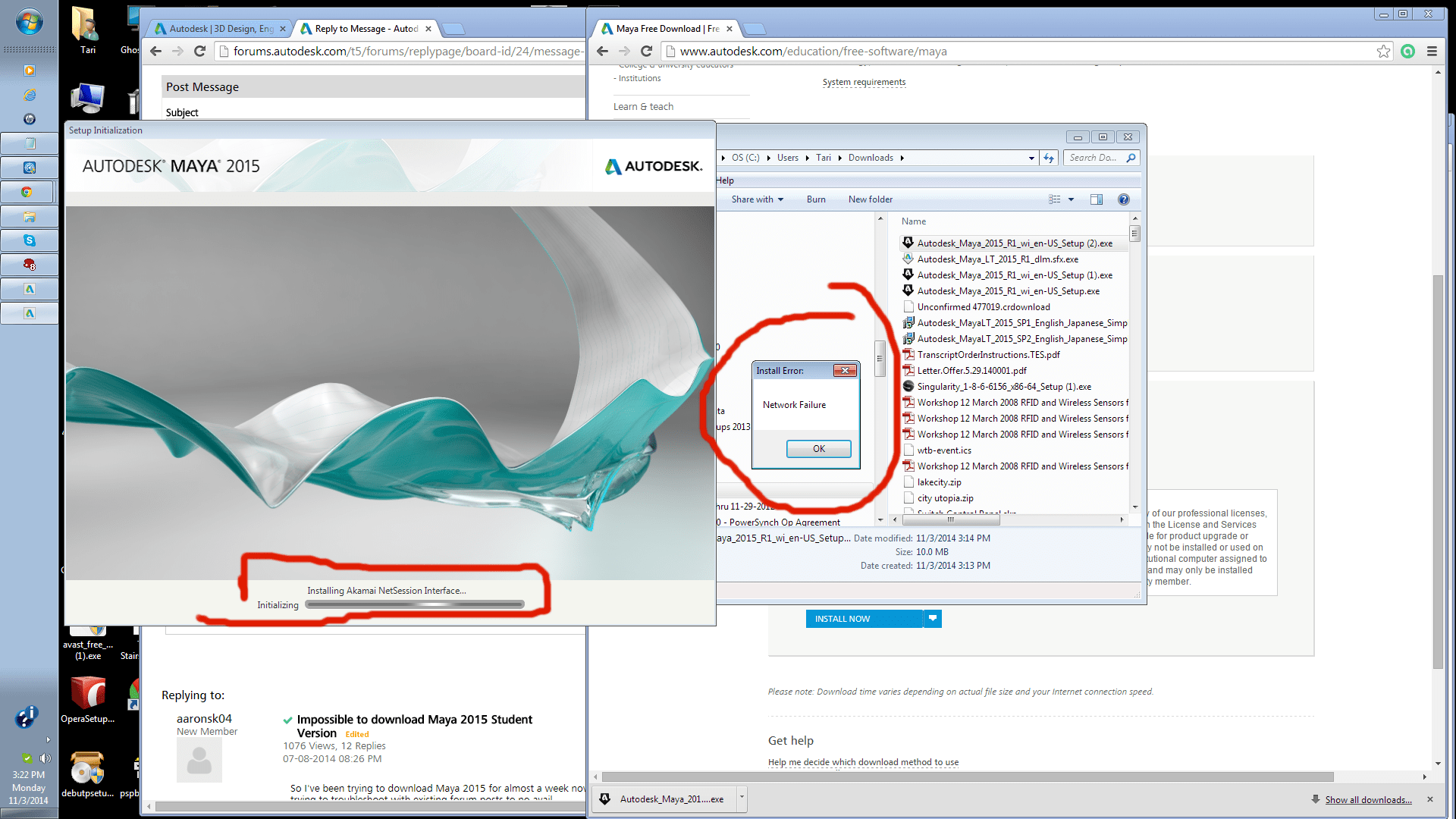Viewport: 1456px width, 819px height.
Task: Click the forums page address bar
Action: coord(402,51)
